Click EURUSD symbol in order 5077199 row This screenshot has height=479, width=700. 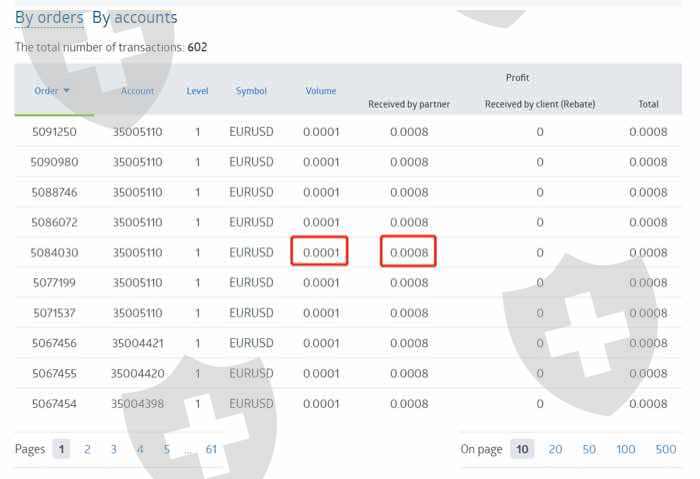click(x=251, y=283)
